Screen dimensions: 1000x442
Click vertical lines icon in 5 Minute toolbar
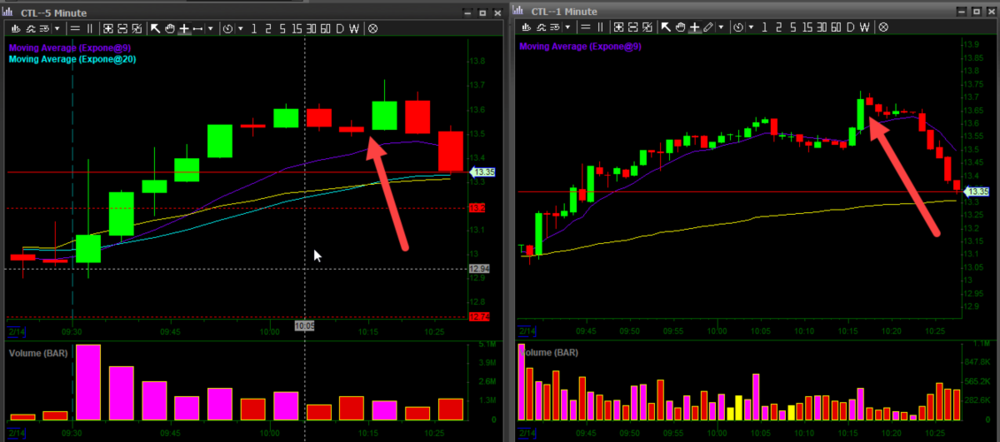coord(90,29)
